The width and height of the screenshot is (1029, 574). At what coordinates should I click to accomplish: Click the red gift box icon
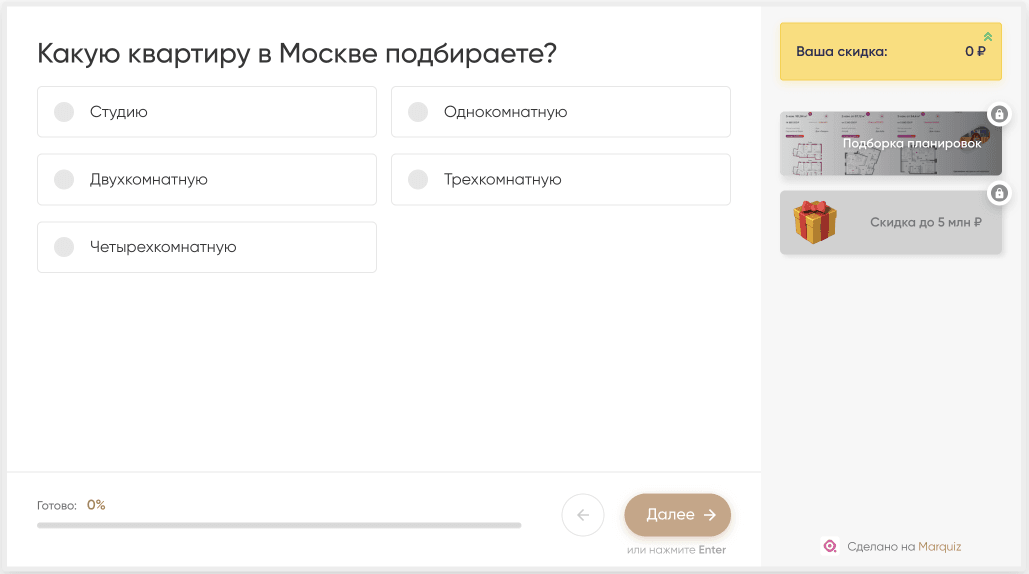pyautogui.click(x=814, y=222)
